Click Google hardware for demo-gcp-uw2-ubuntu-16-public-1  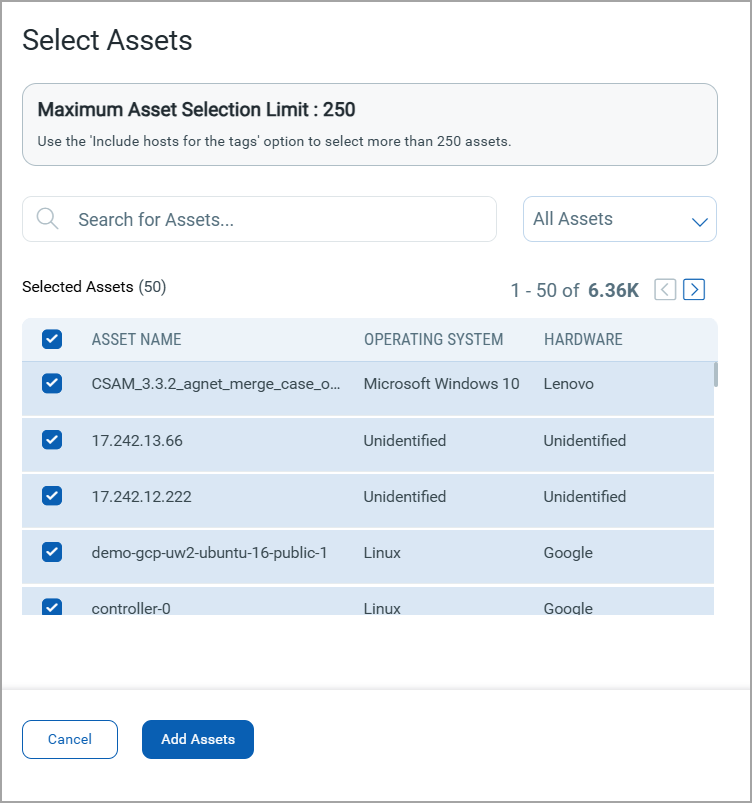tap(568, 553)
